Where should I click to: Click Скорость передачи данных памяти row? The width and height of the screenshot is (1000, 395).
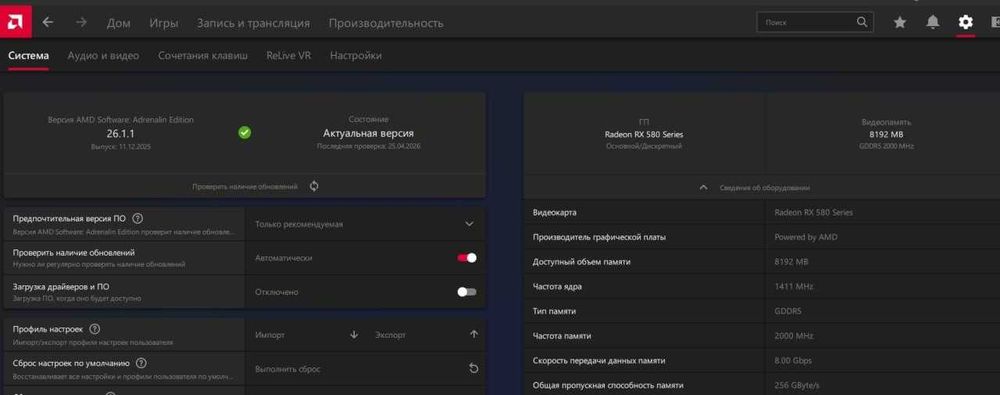(762, 361)
